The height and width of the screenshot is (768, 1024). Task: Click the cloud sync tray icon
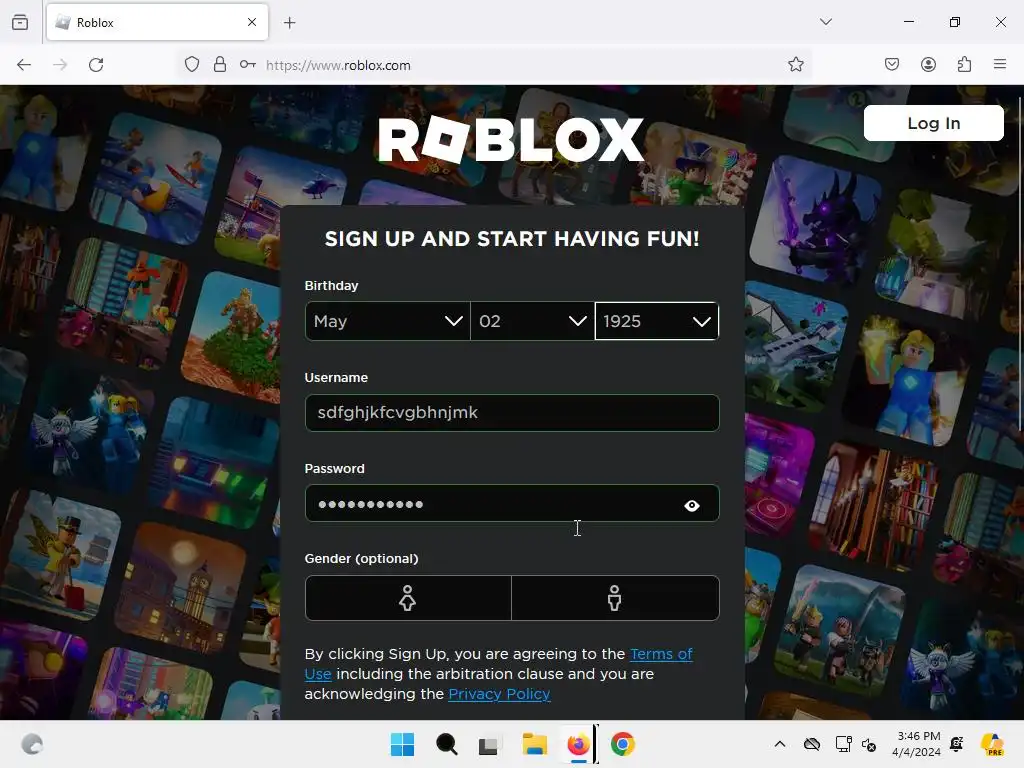pyautogui.click(x=812, y=744)
